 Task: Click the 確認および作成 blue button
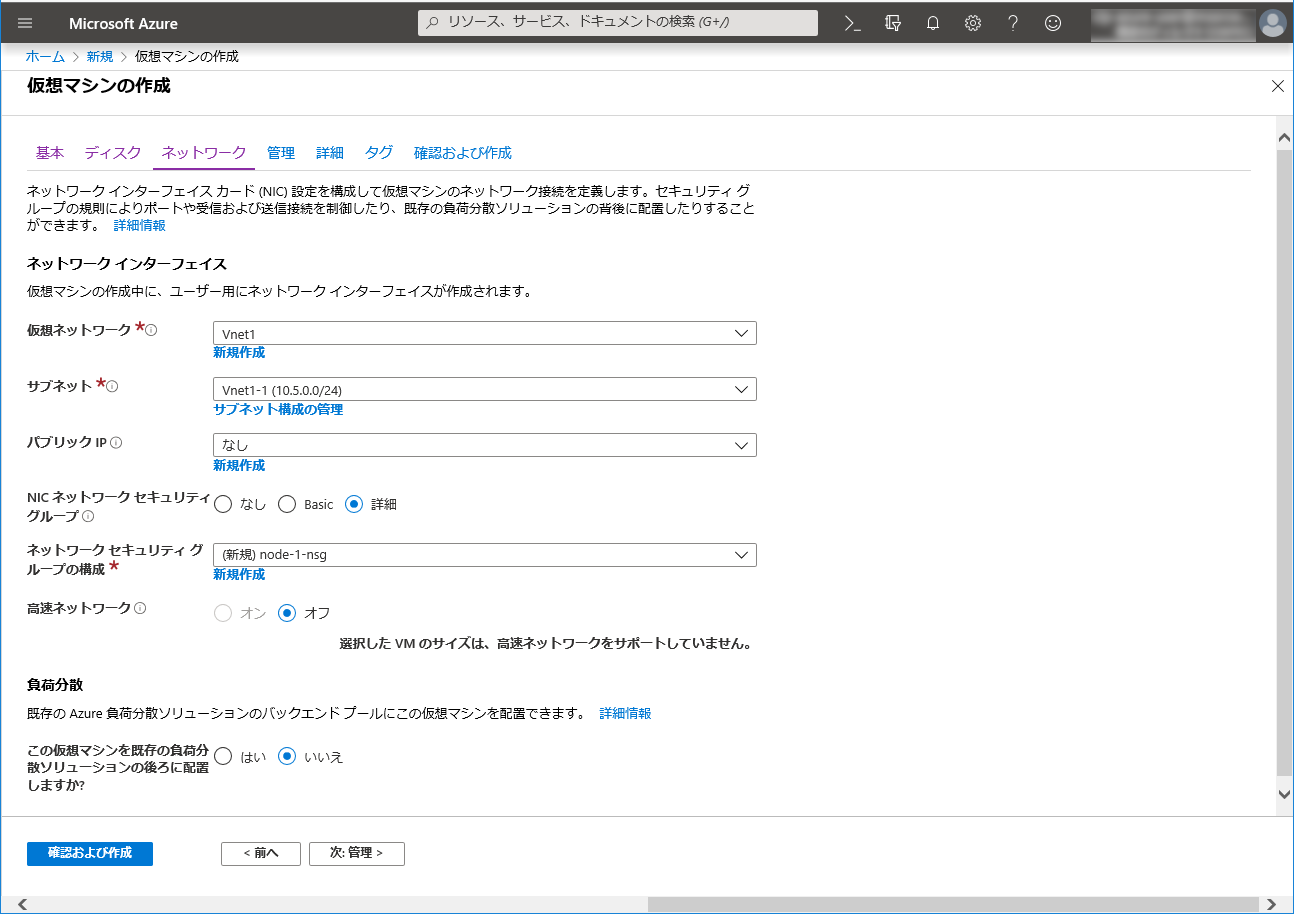[90, 853]
